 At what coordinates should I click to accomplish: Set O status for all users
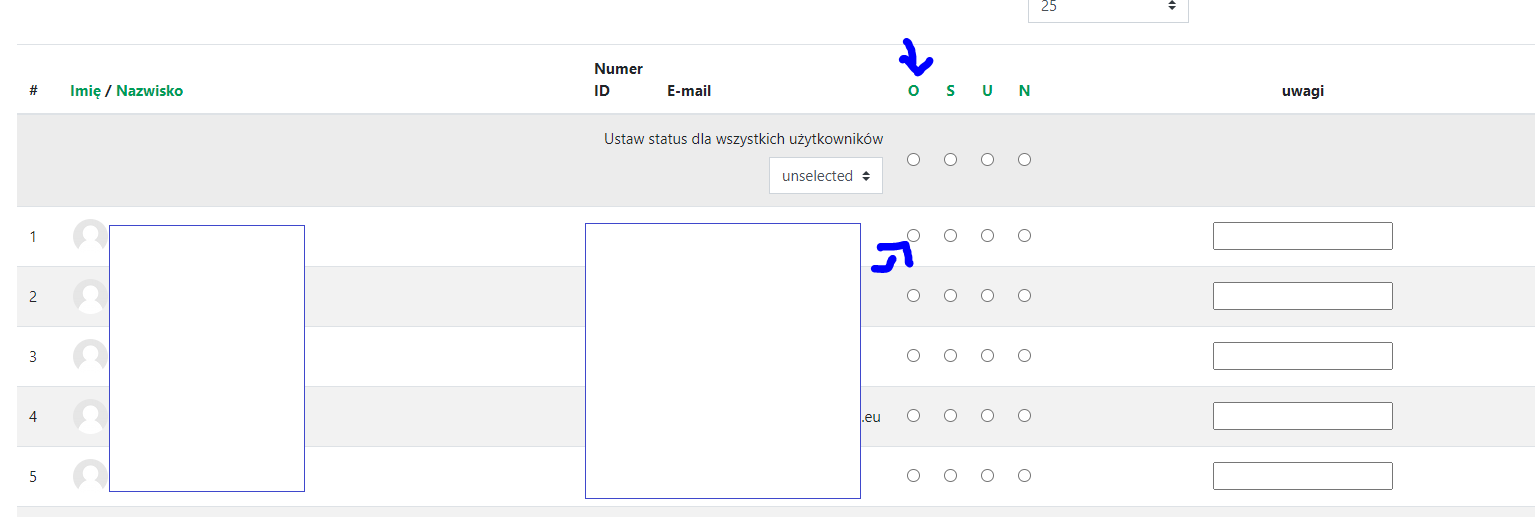pos(913,160)
